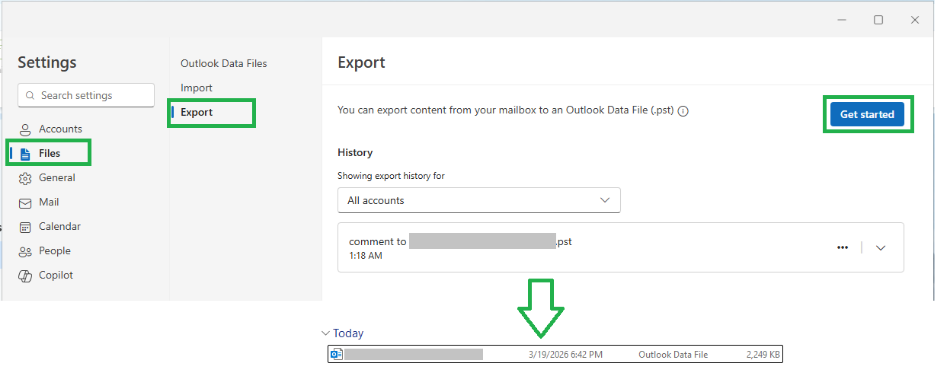Open the All accounts dropdown
This screenshot has width=936, height=376.
coord(479,200)
